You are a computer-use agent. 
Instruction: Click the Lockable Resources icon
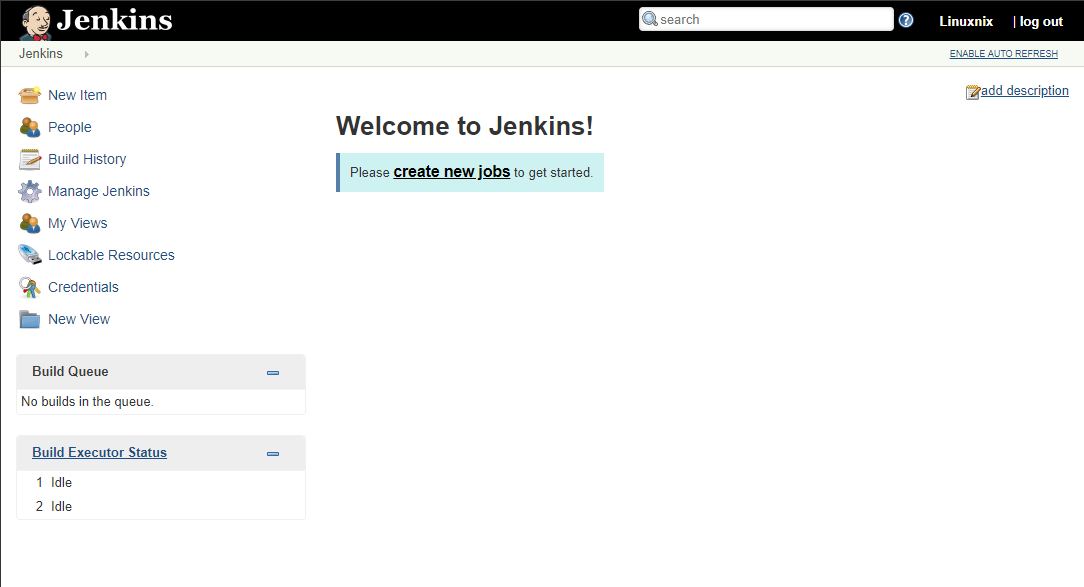(30, 255)
